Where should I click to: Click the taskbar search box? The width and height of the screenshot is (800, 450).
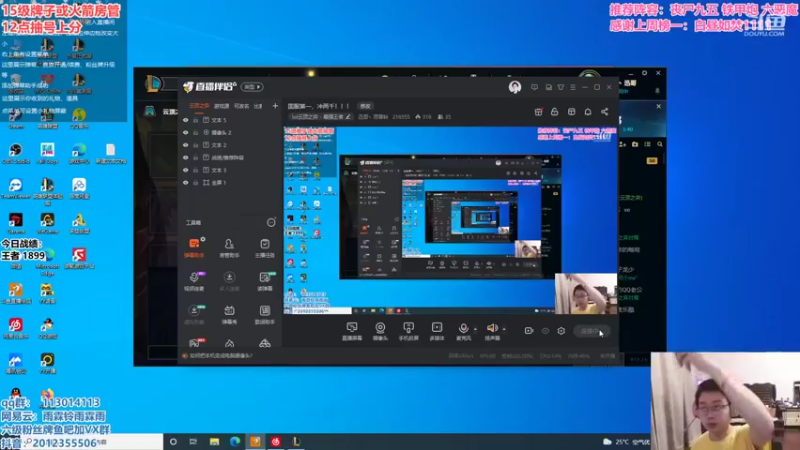pos(82,442)
